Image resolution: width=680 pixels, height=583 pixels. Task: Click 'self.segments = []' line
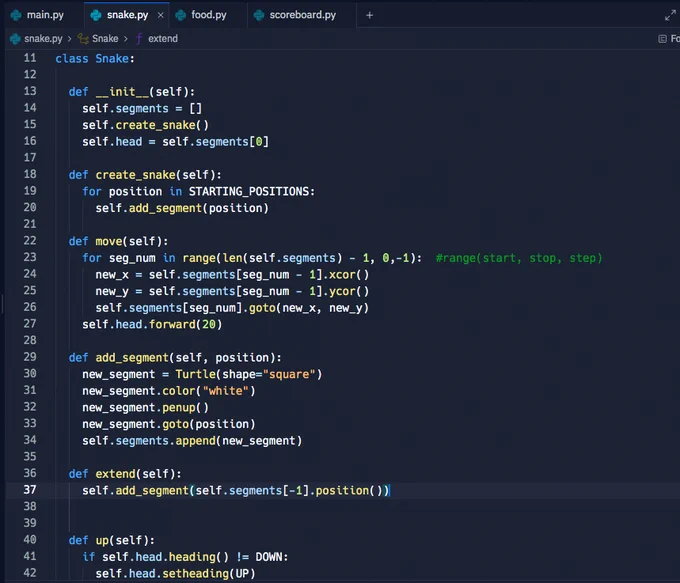coord(142,108)
